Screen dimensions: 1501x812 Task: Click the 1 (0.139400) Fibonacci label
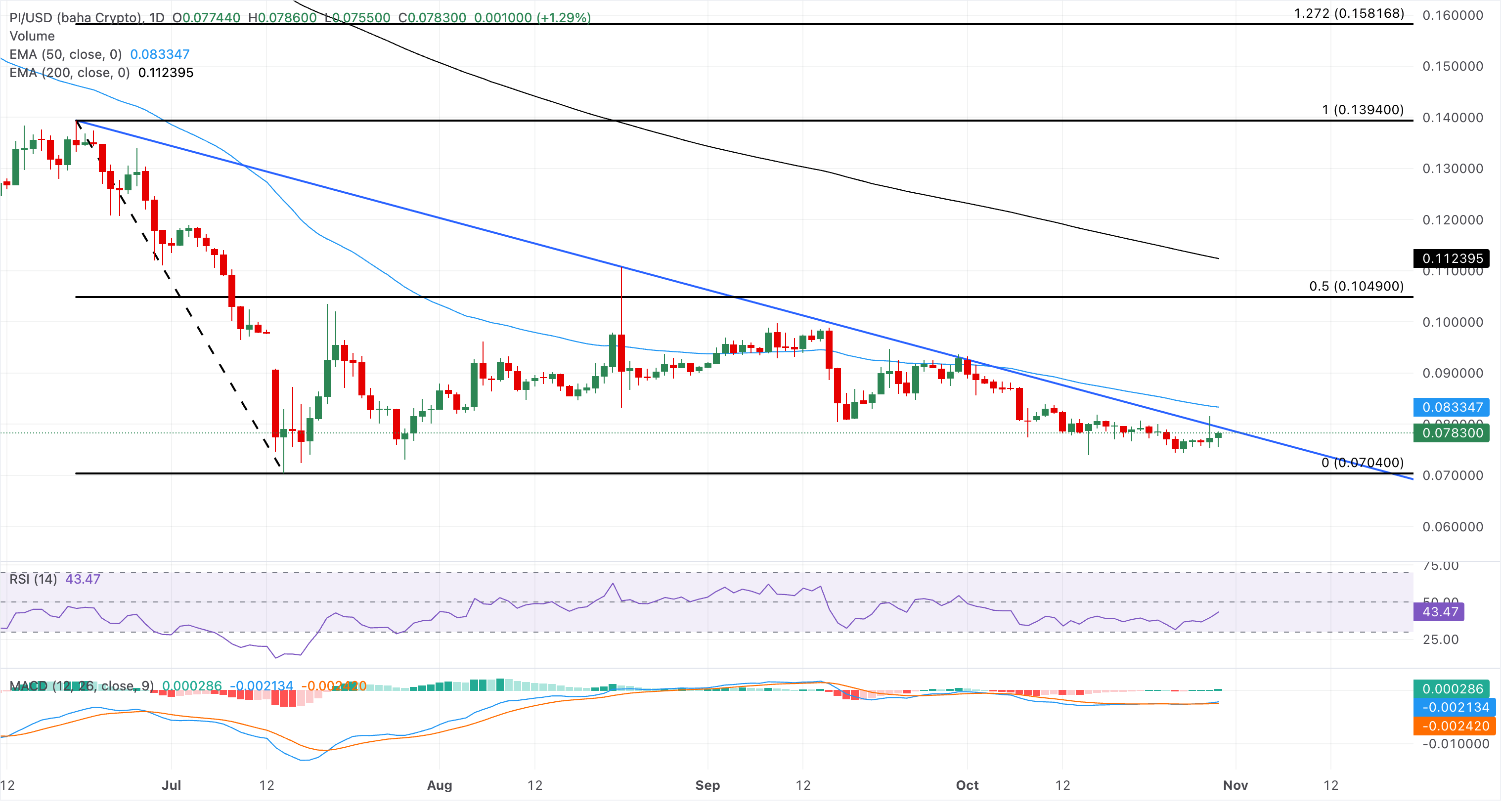click(x=1363, y=110)
